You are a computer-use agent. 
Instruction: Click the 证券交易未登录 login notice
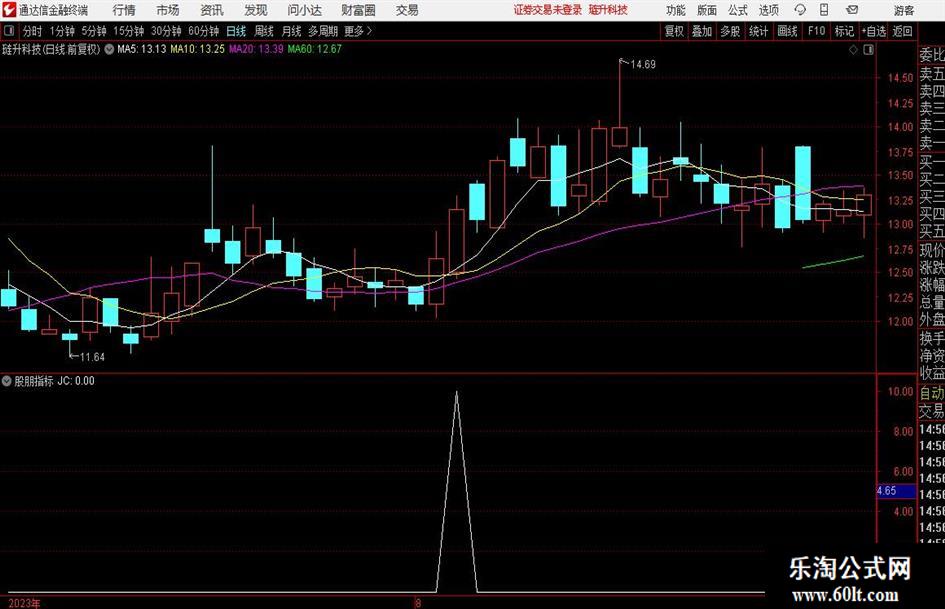click(x=548, y=10)
